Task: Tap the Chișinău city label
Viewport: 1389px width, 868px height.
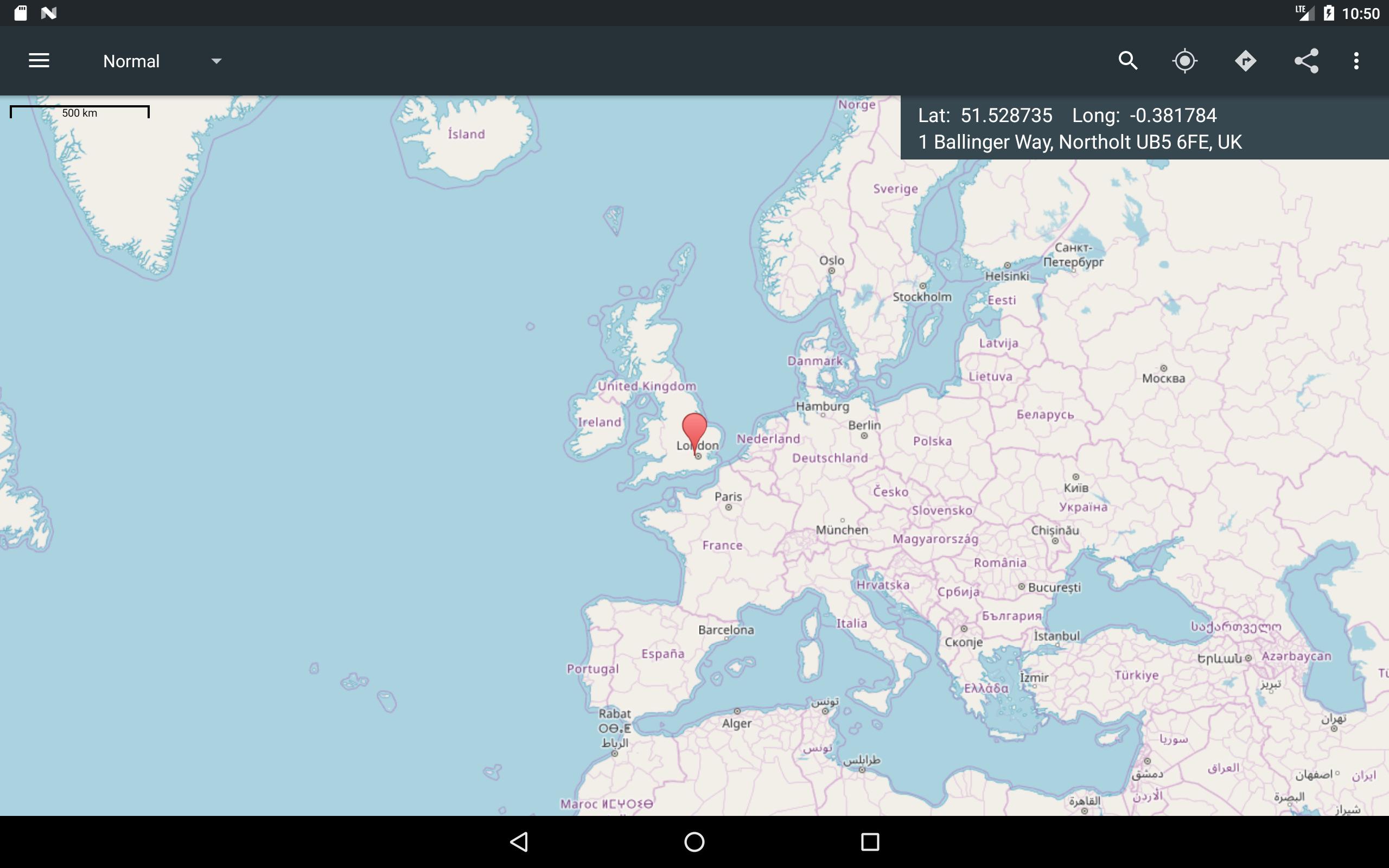Action: click(1055, 531)
